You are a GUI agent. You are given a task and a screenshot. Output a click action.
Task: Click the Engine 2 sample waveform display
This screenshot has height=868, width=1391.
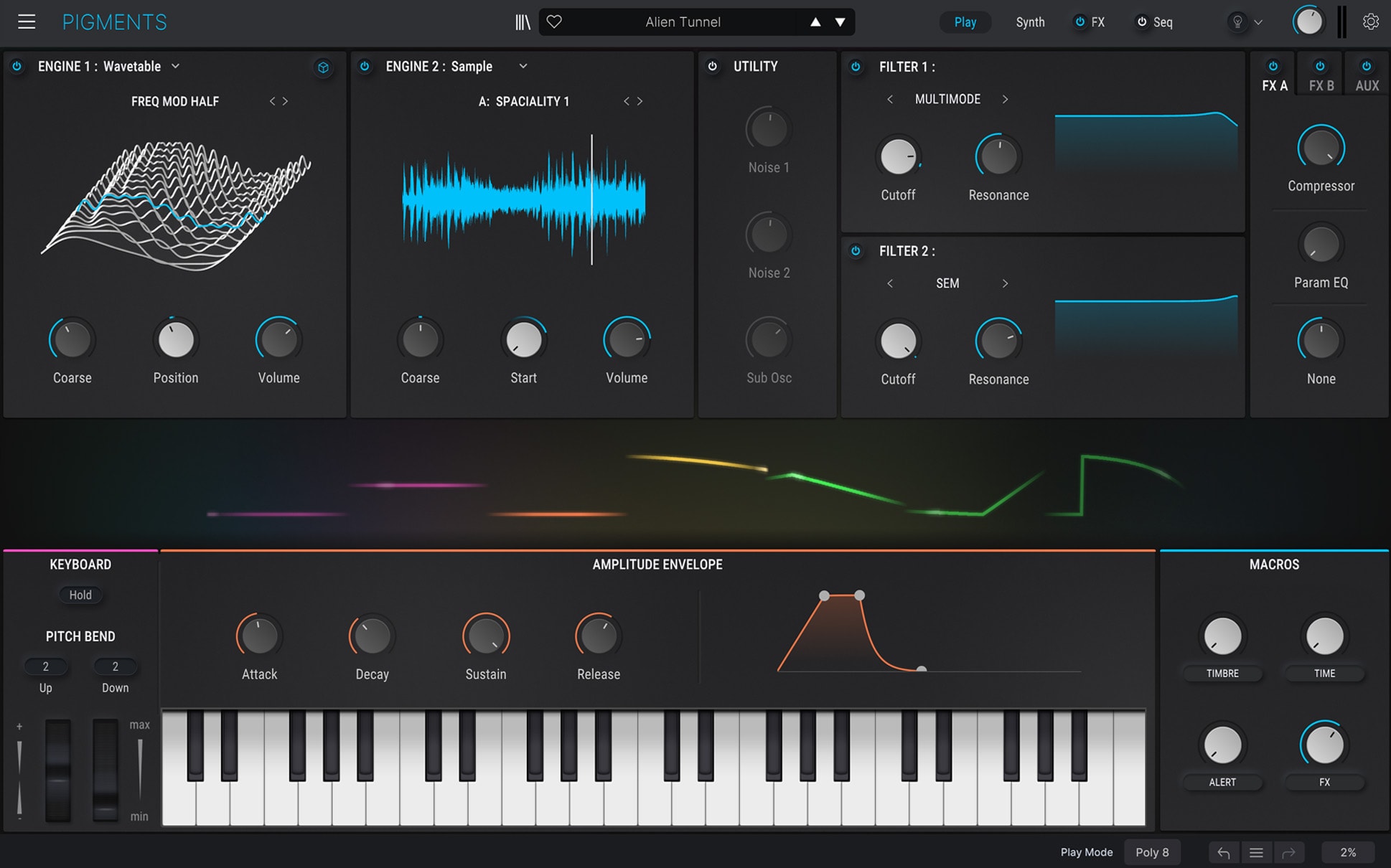coord(523,199)
